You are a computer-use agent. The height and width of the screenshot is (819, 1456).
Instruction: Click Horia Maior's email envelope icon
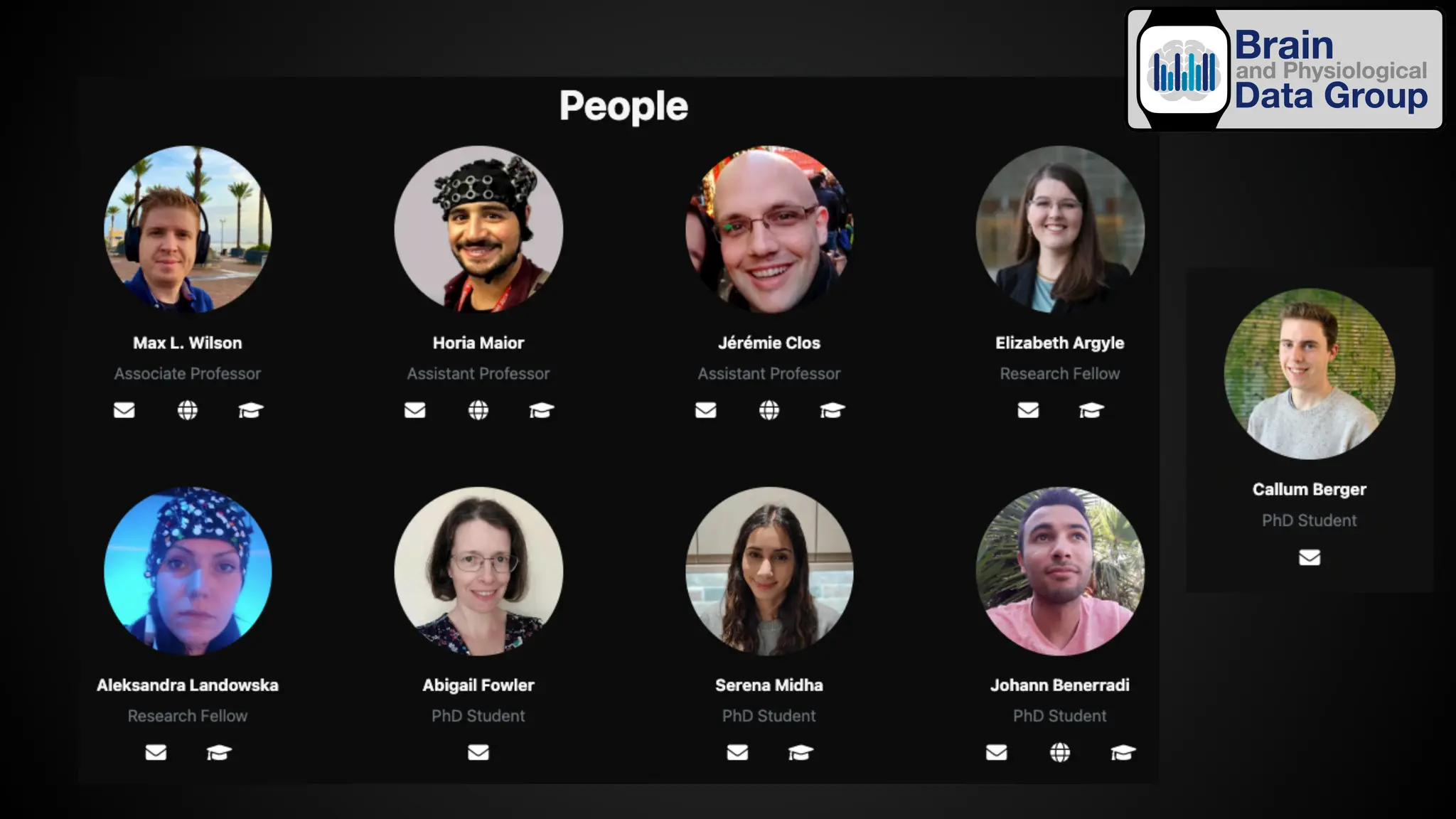tap(414, 410)
